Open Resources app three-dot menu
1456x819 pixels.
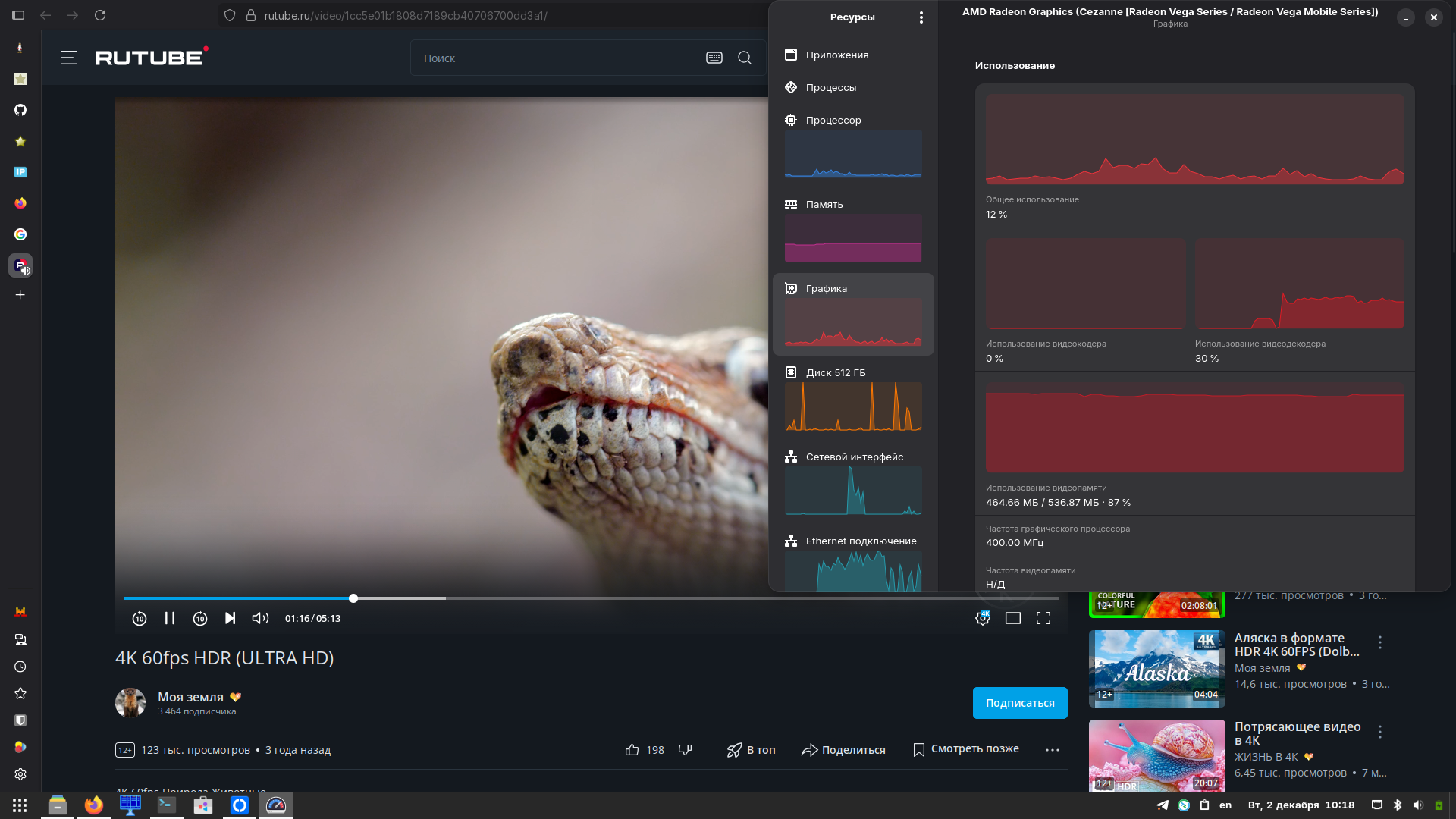pos(921,17)
